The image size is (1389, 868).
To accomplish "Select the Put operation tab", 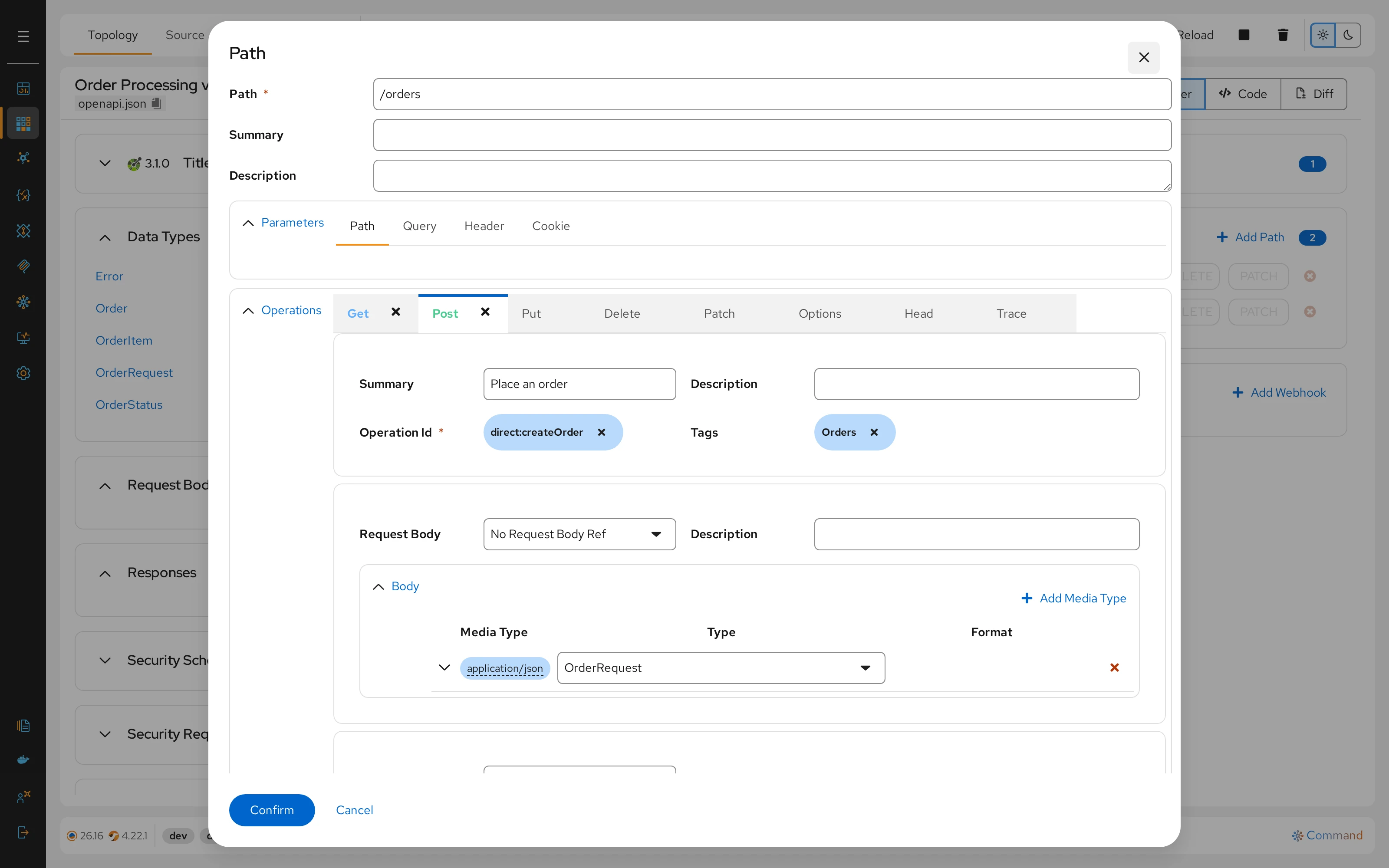I will 531,314.
